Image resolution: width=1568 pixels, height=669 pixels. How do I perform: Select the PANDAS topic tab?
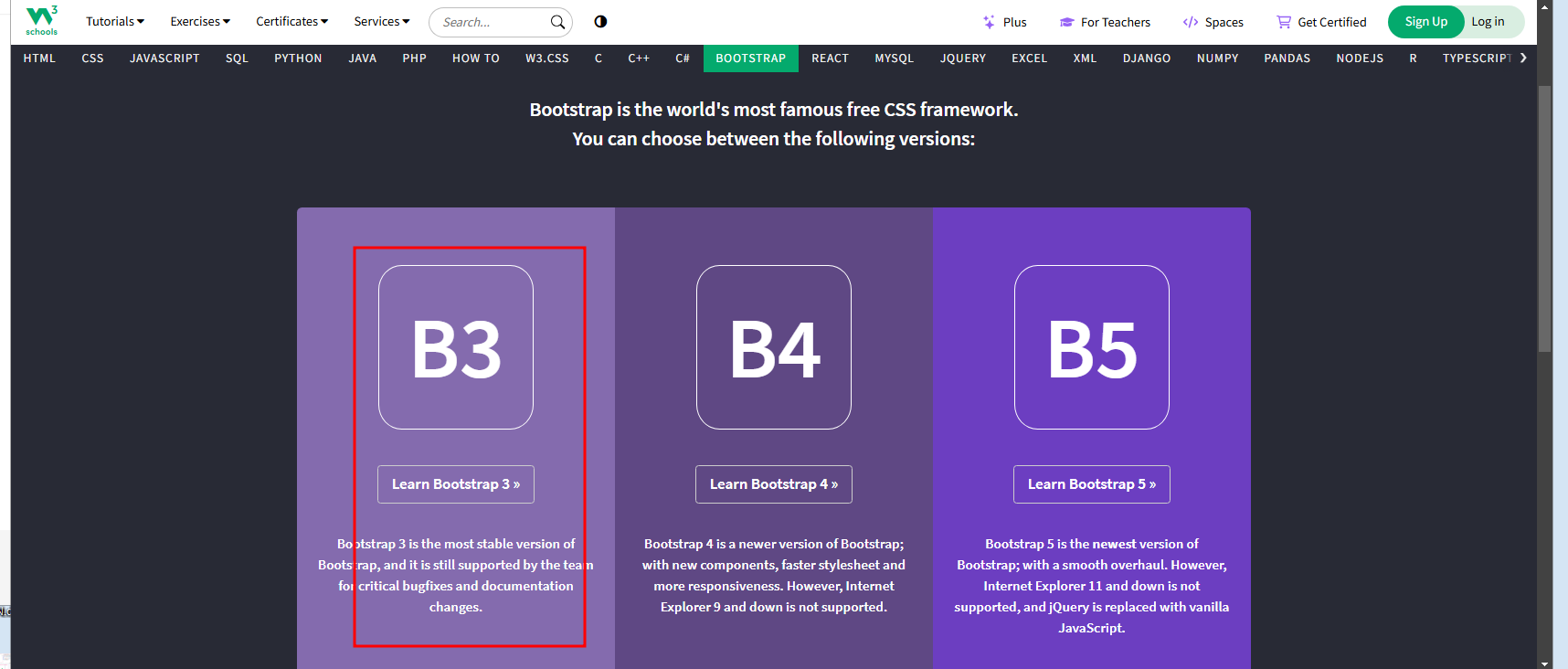click(x=1287, y=58)
